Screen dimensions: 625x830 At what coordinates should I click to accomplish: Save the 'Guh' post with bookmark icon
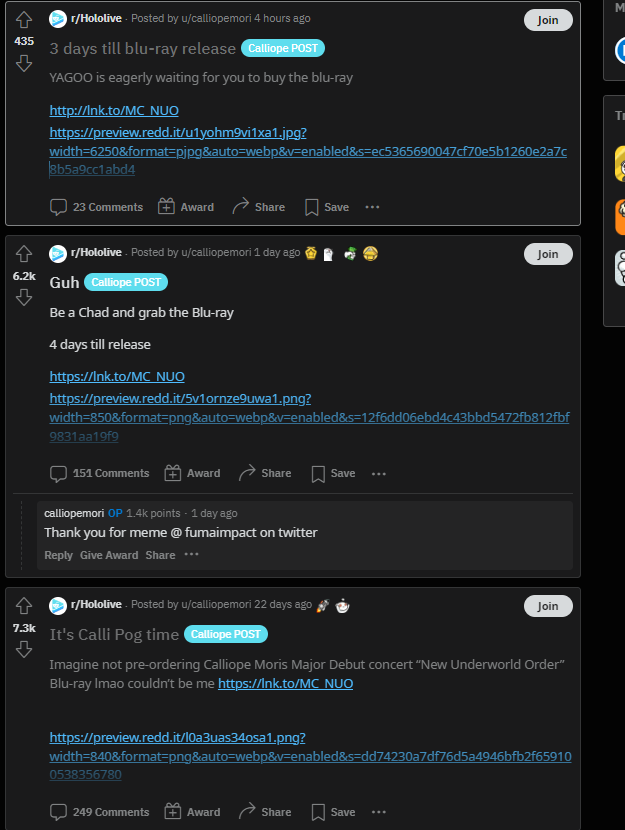(x=333, y=473)
